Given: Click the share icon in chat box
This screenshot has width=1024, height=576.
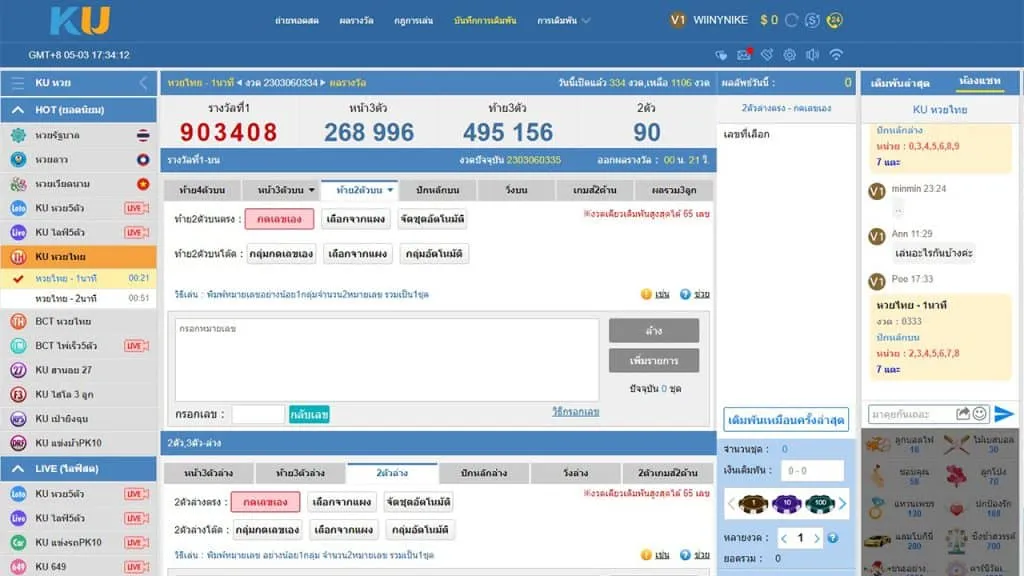Looking at the screenshot, I should tap(963, 413).
